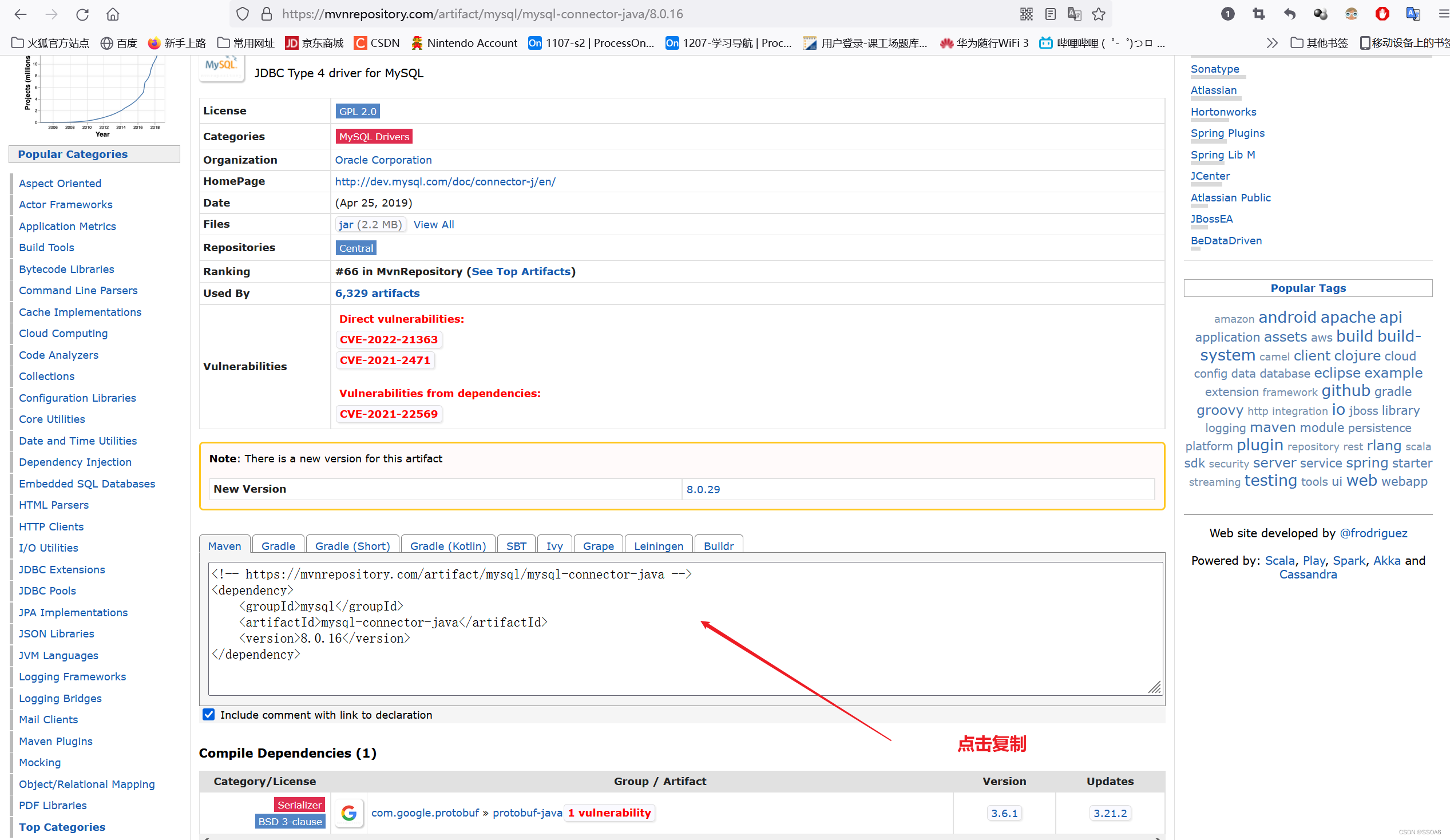The image size is (1450, 840).
Task: Expand the bookmarks overflow chevron
Action: click(1271, 43)
